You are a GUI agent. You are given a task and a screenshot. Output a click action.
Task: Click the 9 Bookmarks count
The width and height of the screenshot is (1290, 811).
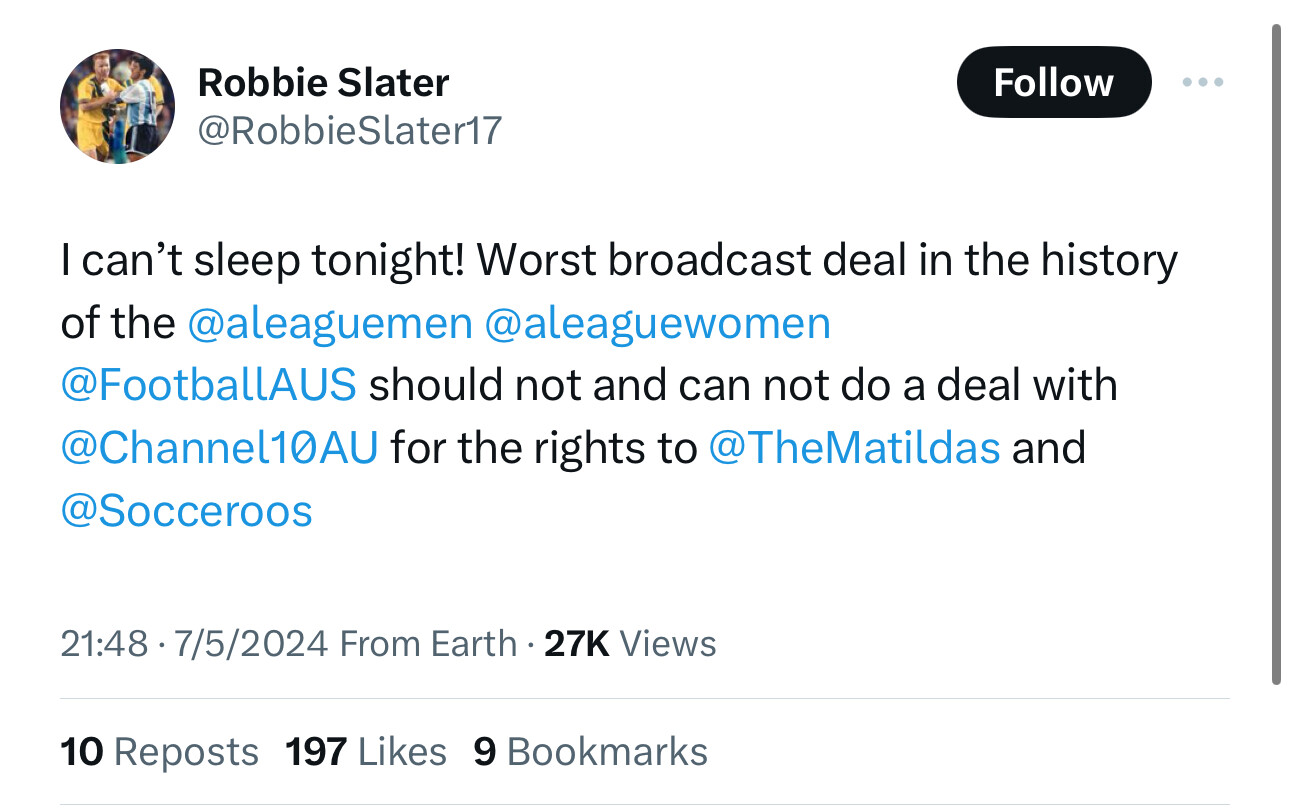click(x=590, y=751)
